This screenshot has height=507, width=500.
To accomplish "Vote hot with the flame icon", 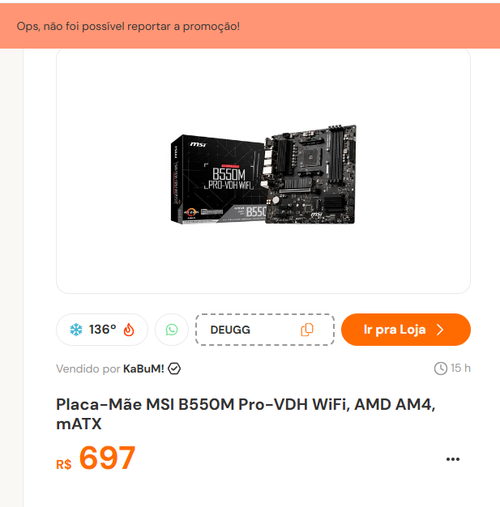I will click(129, 330).
